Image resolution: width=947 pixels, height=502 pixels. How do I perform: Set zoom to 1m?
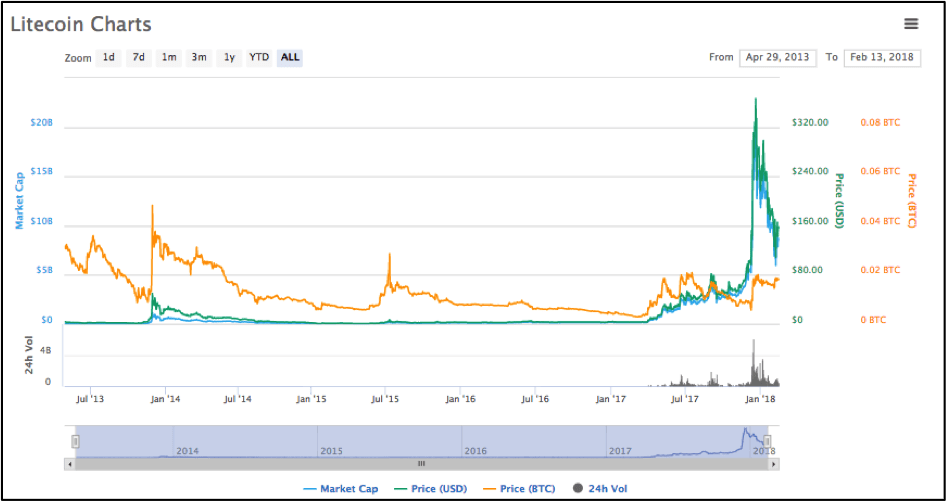169,57
